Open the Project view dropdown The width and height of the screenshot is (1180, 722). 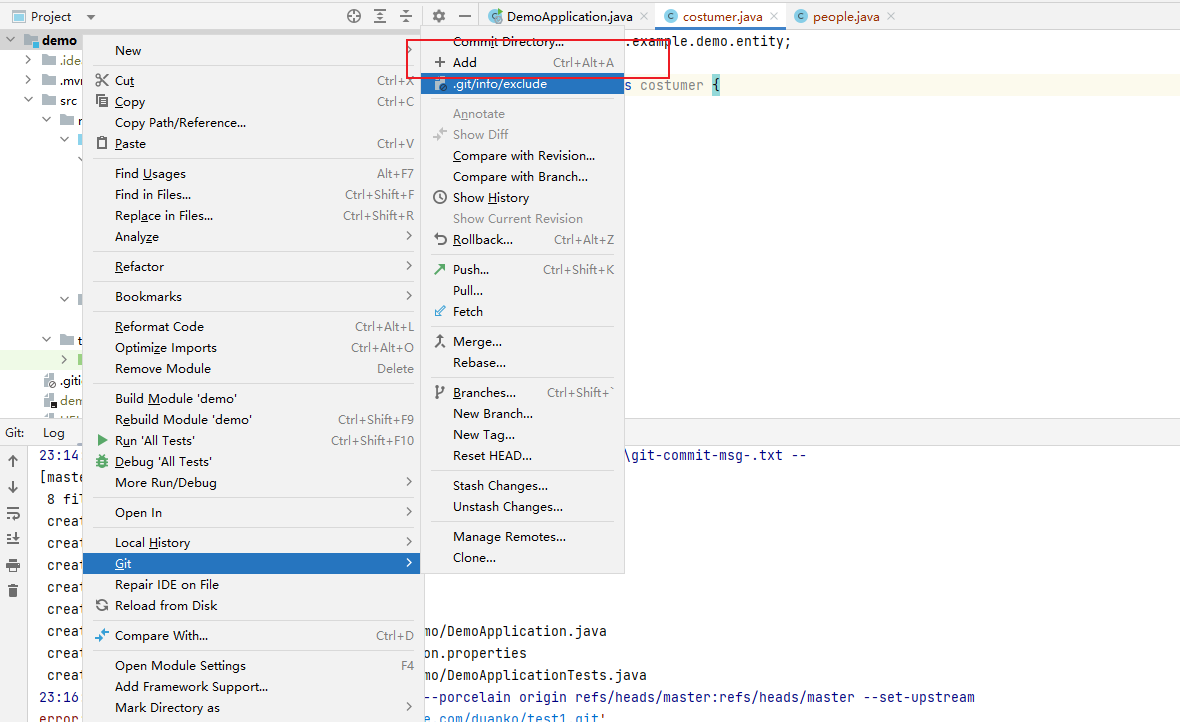coord(91,17)
